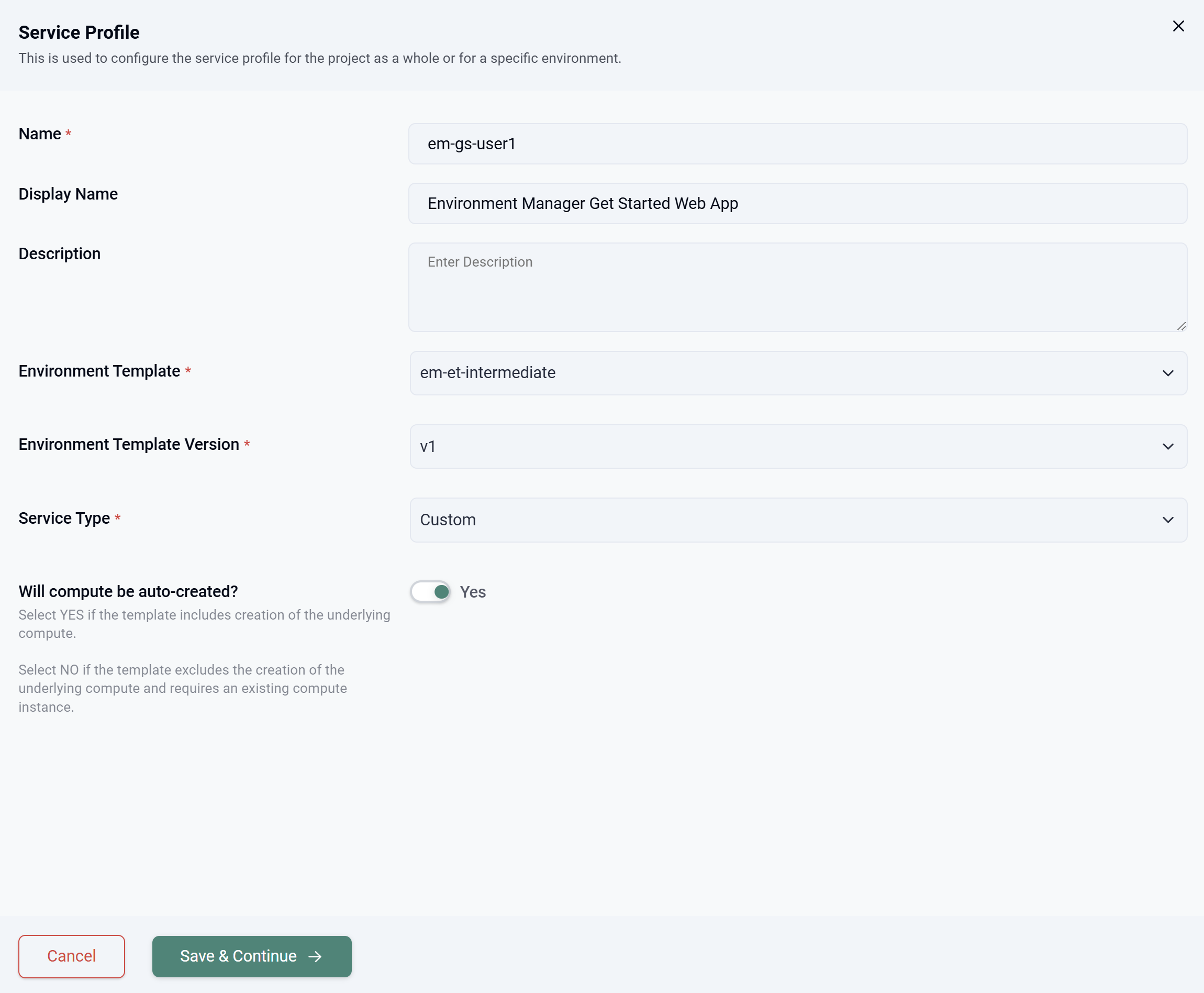This screenshot has height=993, width=1204.
Task: Click Save & Continue
Action: click(252, 956)
